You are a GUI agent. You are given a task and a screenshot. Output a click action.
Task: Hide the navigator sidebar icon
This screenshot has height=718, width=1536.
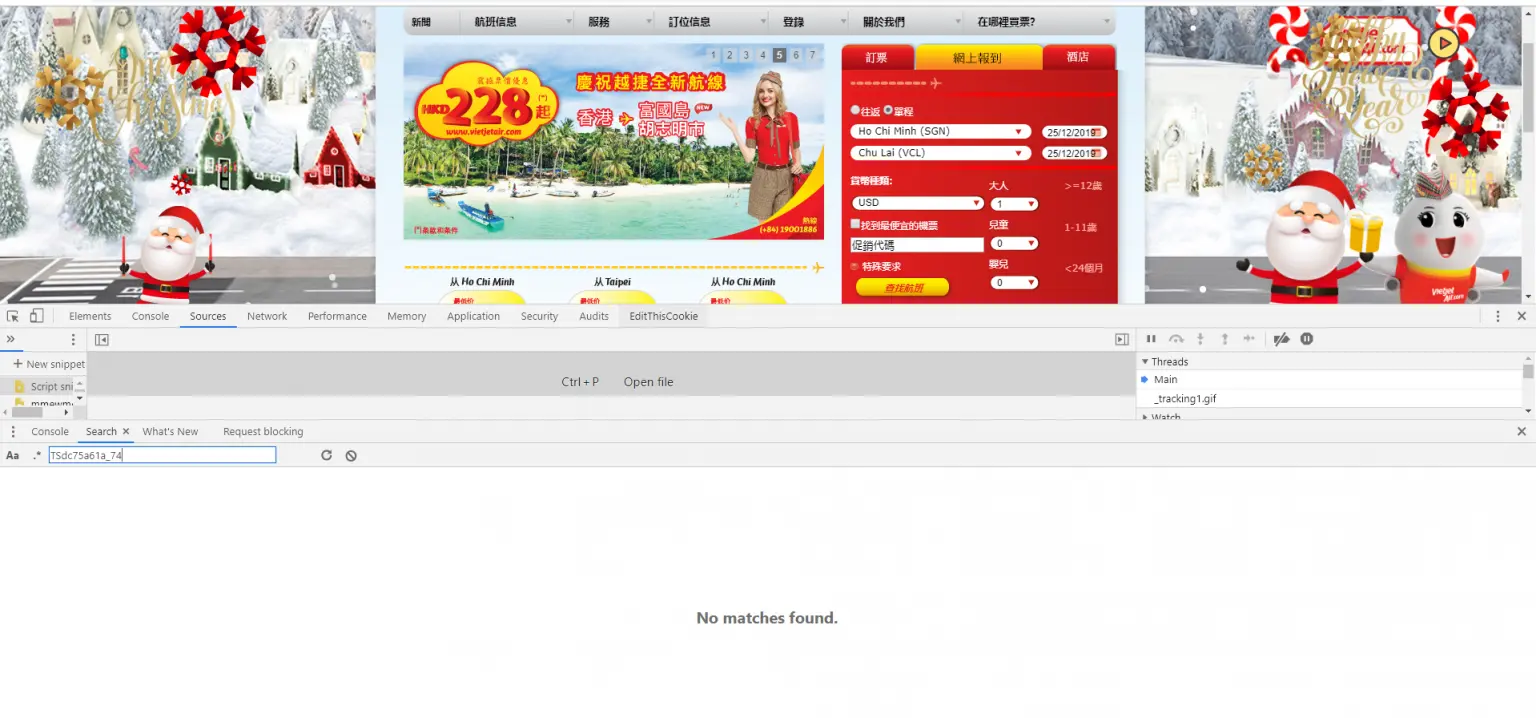tap(101, 340)
